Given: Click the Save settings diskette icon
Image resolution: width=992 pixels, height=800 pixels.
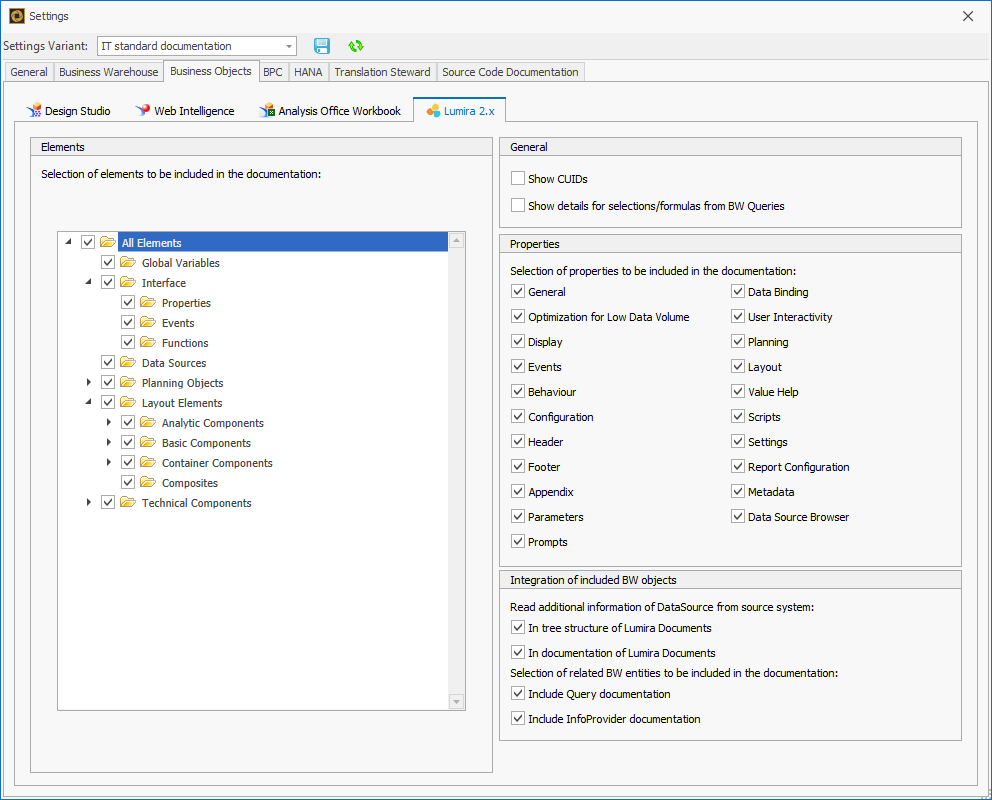Looking at the screenshot, I should coord(321,45).
